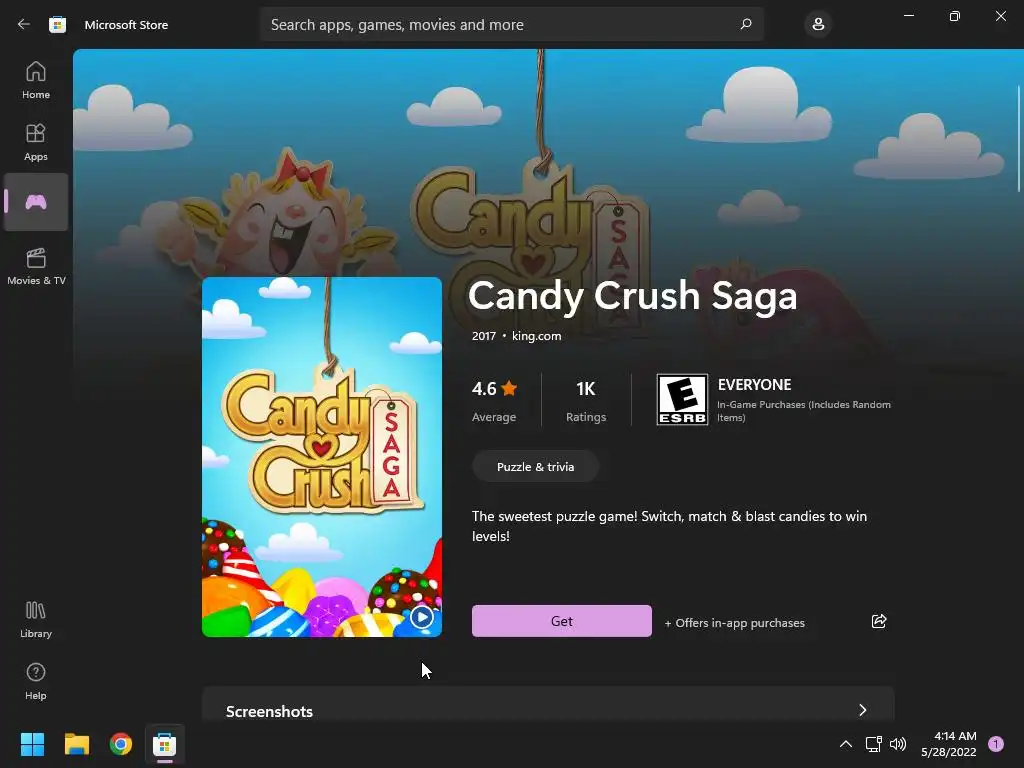Open the Windows Start menu
This screenshot has width=1024, height=768.
point(32,744)
